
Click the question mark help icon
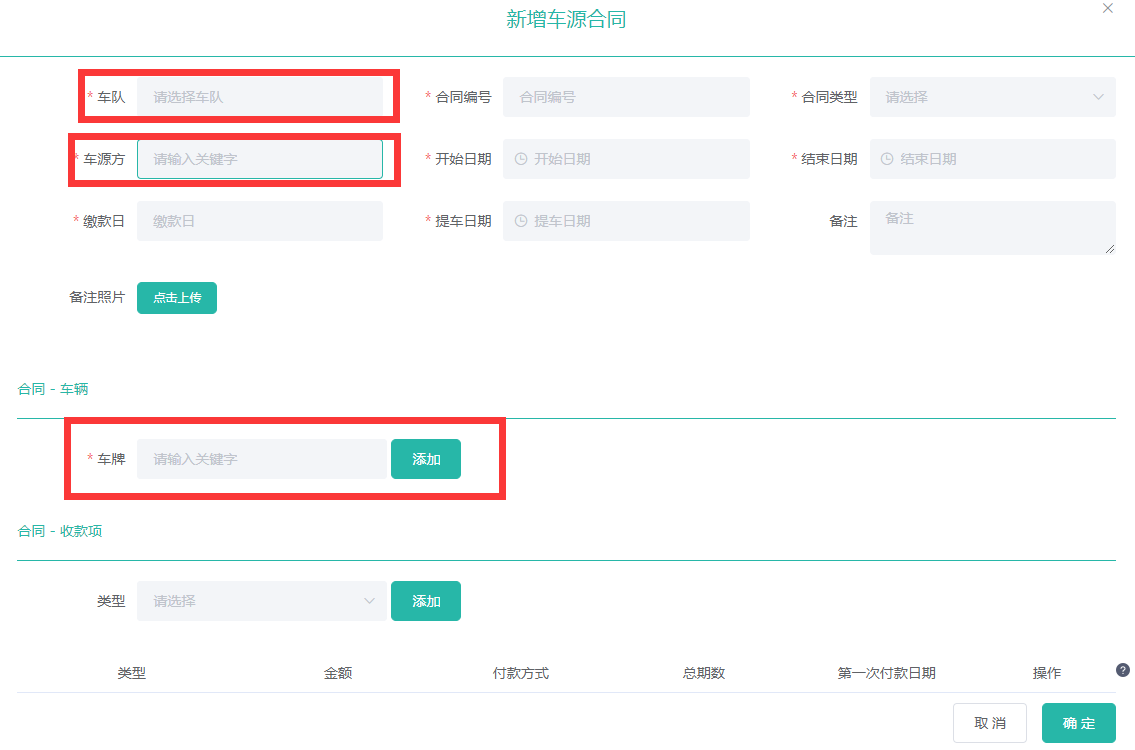(1122, 670)
